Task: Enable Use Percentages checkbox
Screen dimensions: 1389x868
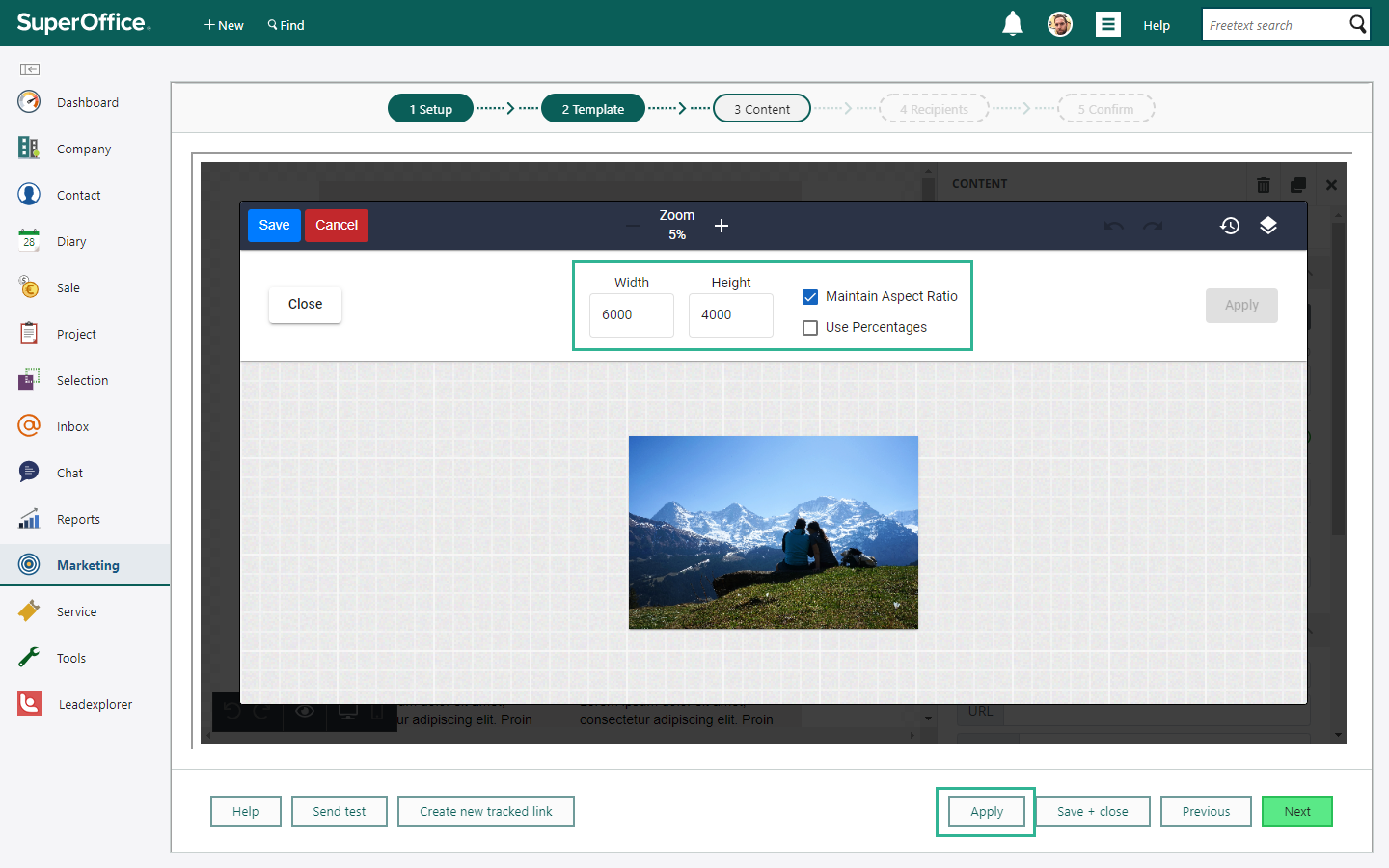Action: pyautogui.click(x=810, y=328)
